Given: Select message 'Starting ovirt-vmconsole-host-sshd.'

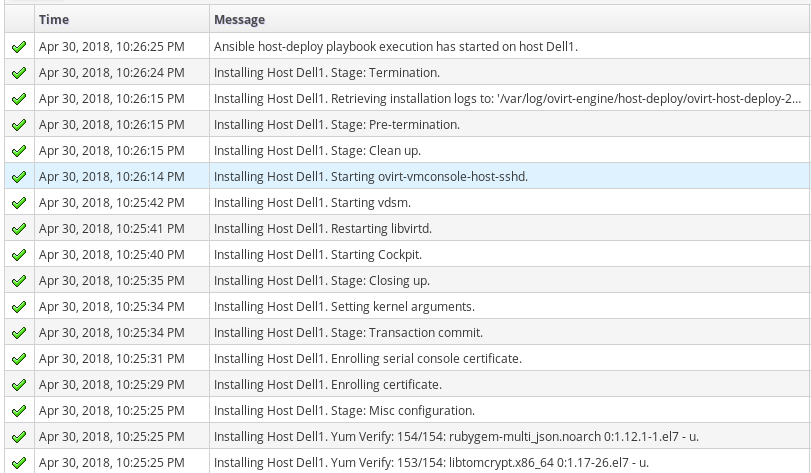Looking at the screenshot, I should click(371, 177).
